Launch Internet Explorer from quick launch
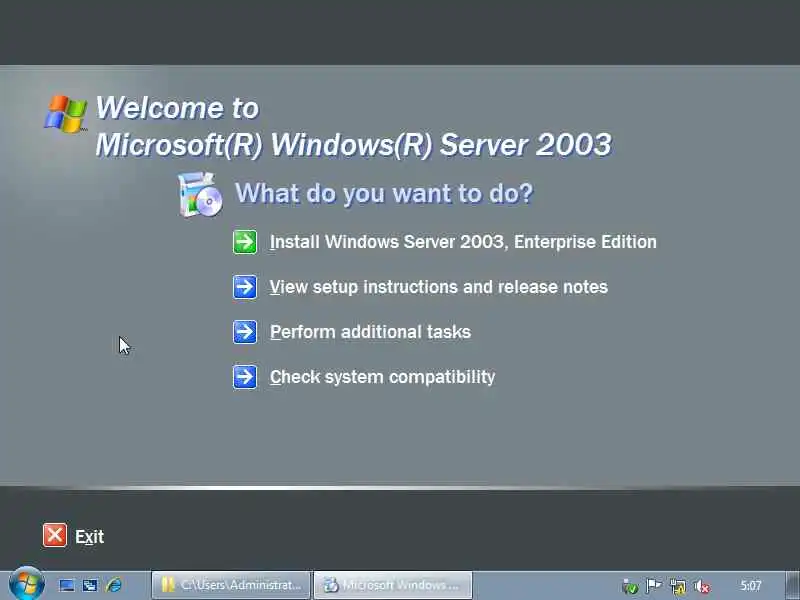The height and width of the screenshot is (600, 800). tap(114, 585)
